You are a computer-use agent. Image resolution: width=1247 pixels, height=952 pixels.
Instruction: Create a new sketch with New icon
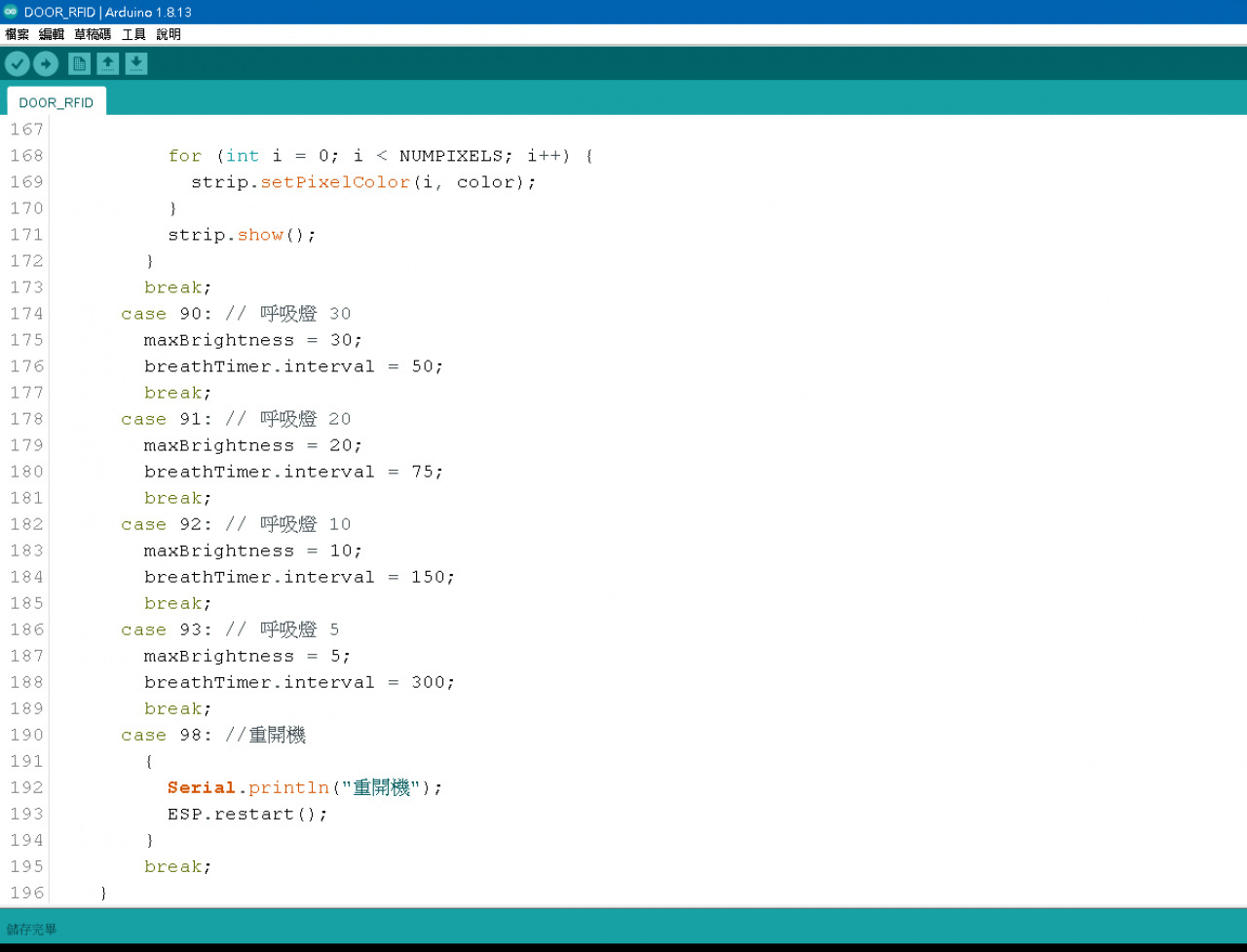[x=79, y=64]
